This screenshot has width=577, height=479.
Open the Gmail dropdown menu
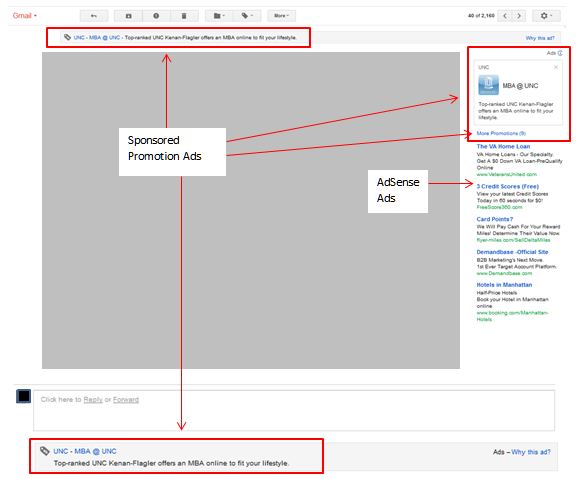(25, 15)
